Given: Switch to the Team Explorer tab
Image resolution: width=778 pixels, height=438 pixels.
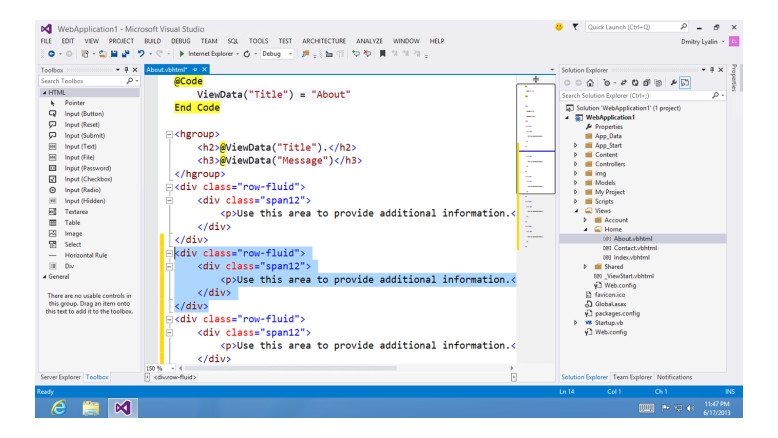Looking at the screenshot, I should pos(630,376).
